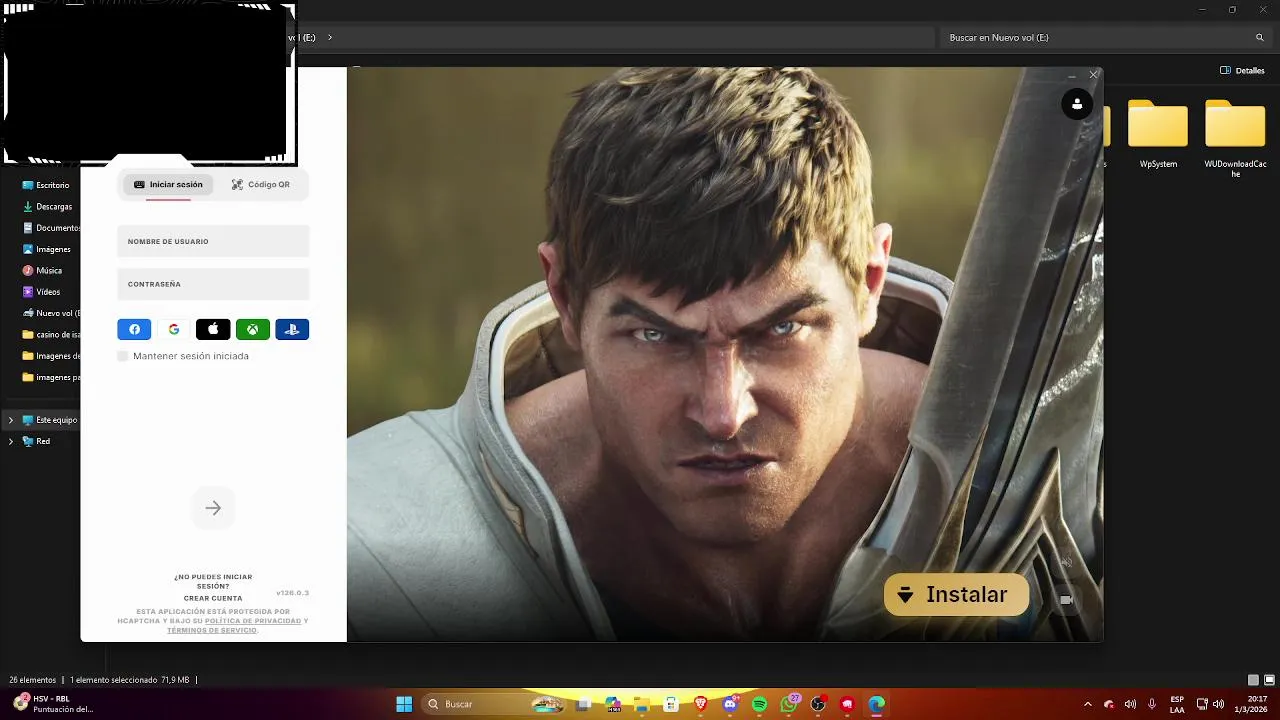Open OBS Studio from taskbar
1280x720 pixels.
[x=818, y=704]
